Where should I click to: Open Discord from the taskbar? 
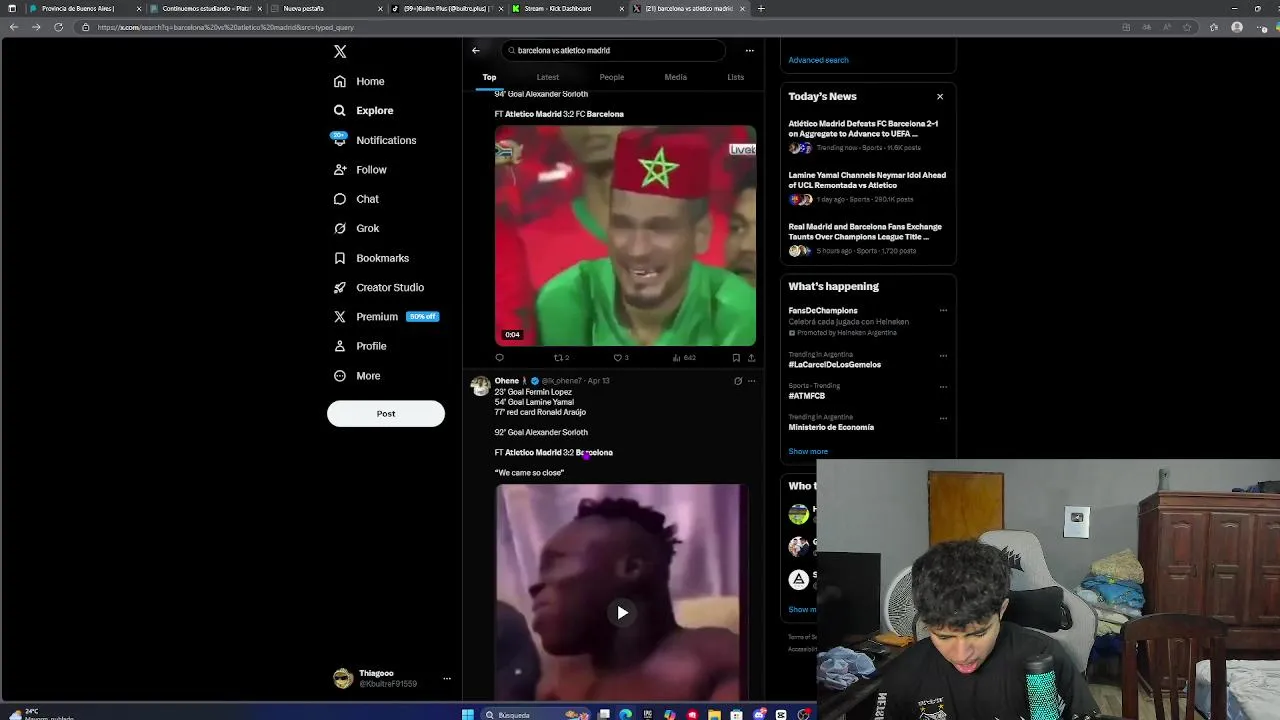[x=759, y=714]
